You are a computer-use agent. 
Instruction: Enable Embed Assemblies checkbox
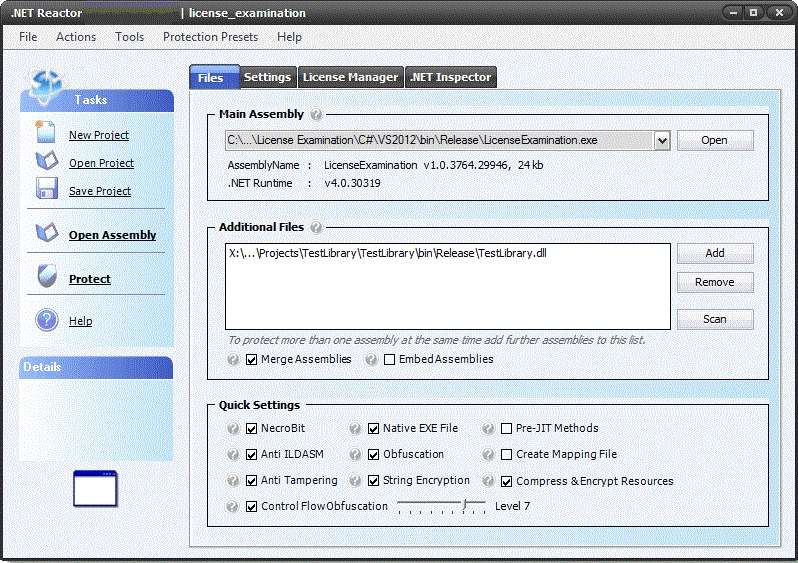[389, 359]
